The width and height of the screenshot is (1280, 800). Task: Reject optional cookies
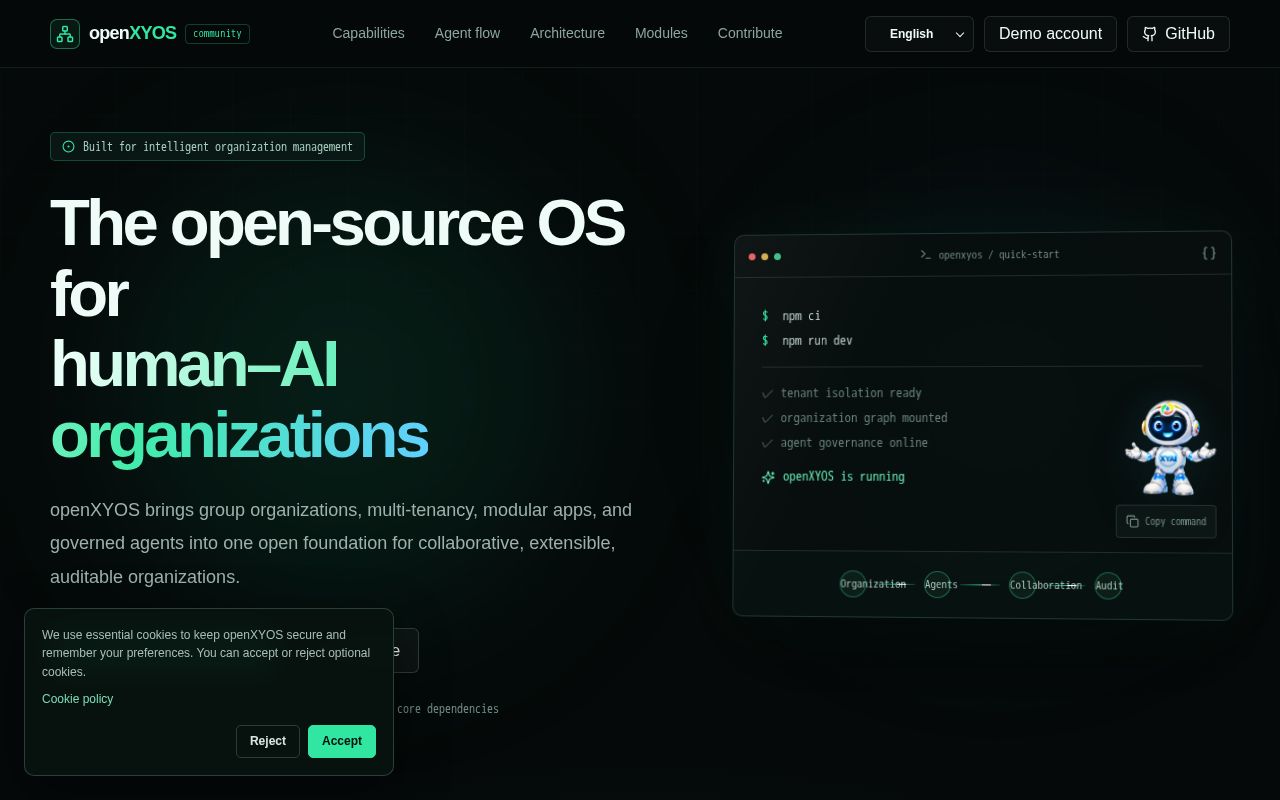268,741
